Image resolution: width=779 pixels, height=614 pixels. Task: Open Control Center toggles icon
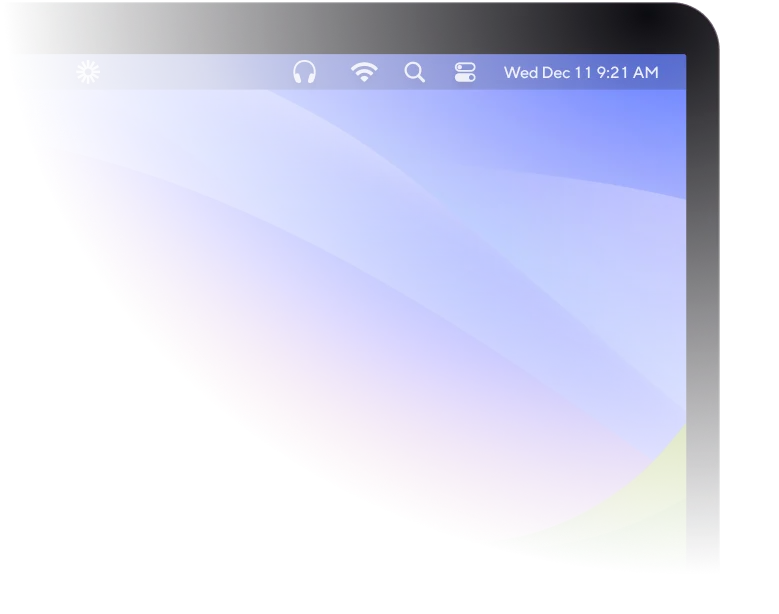465,72
